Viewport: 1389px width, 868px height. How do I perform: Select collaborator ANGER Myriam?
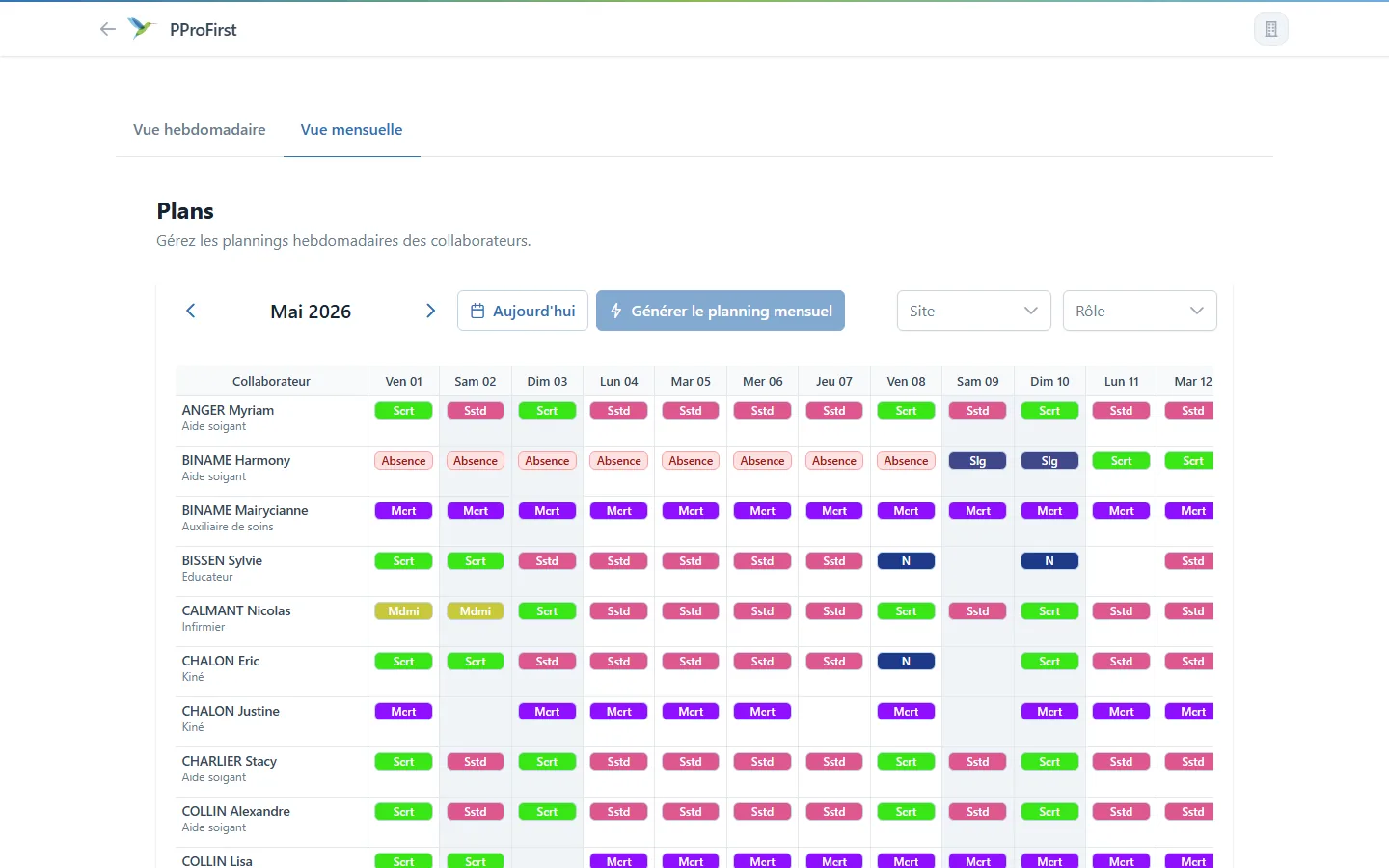click(229, 410)
